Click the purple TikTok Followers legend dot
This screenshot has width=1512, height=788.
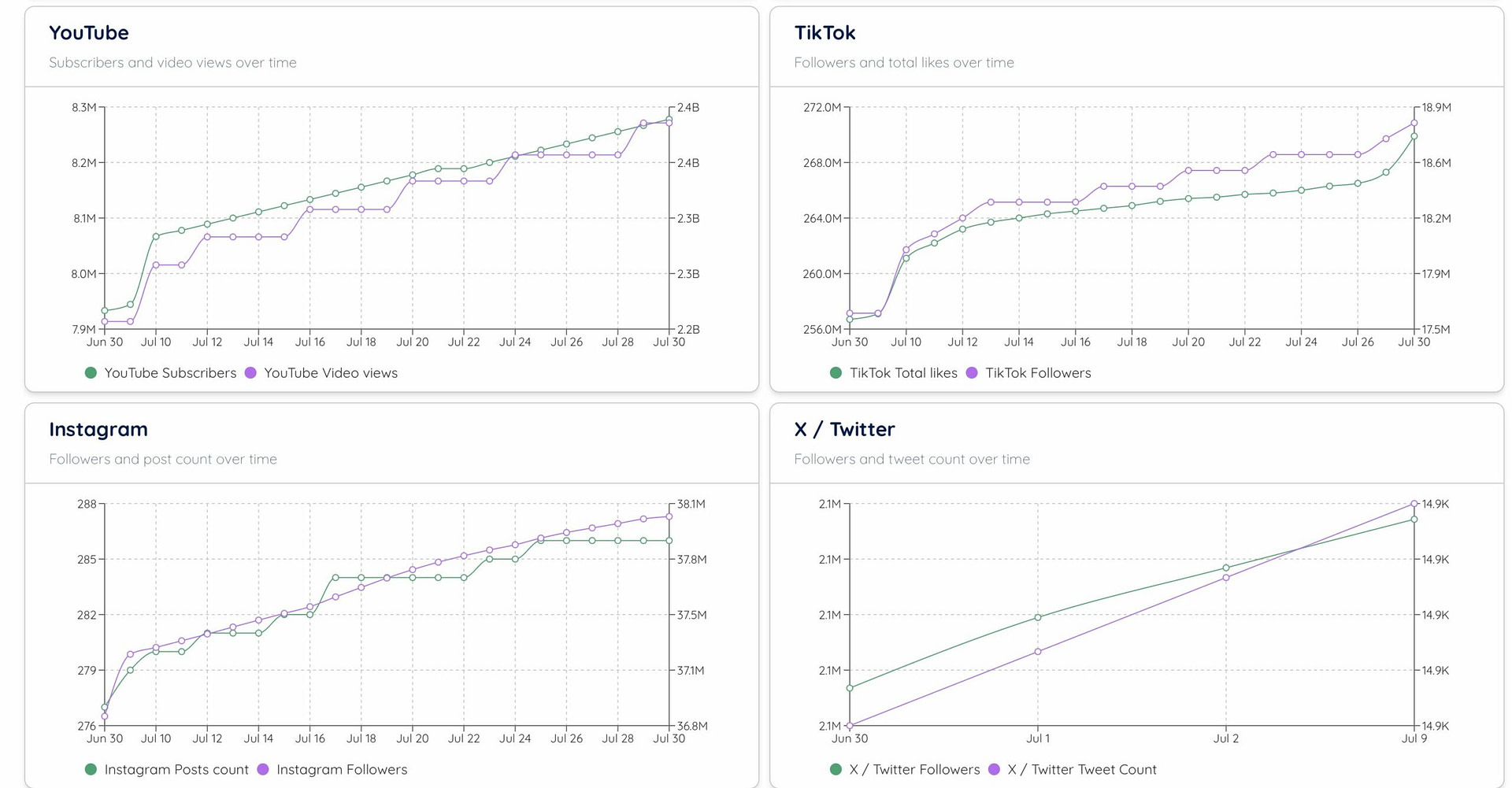coord(972,373)
